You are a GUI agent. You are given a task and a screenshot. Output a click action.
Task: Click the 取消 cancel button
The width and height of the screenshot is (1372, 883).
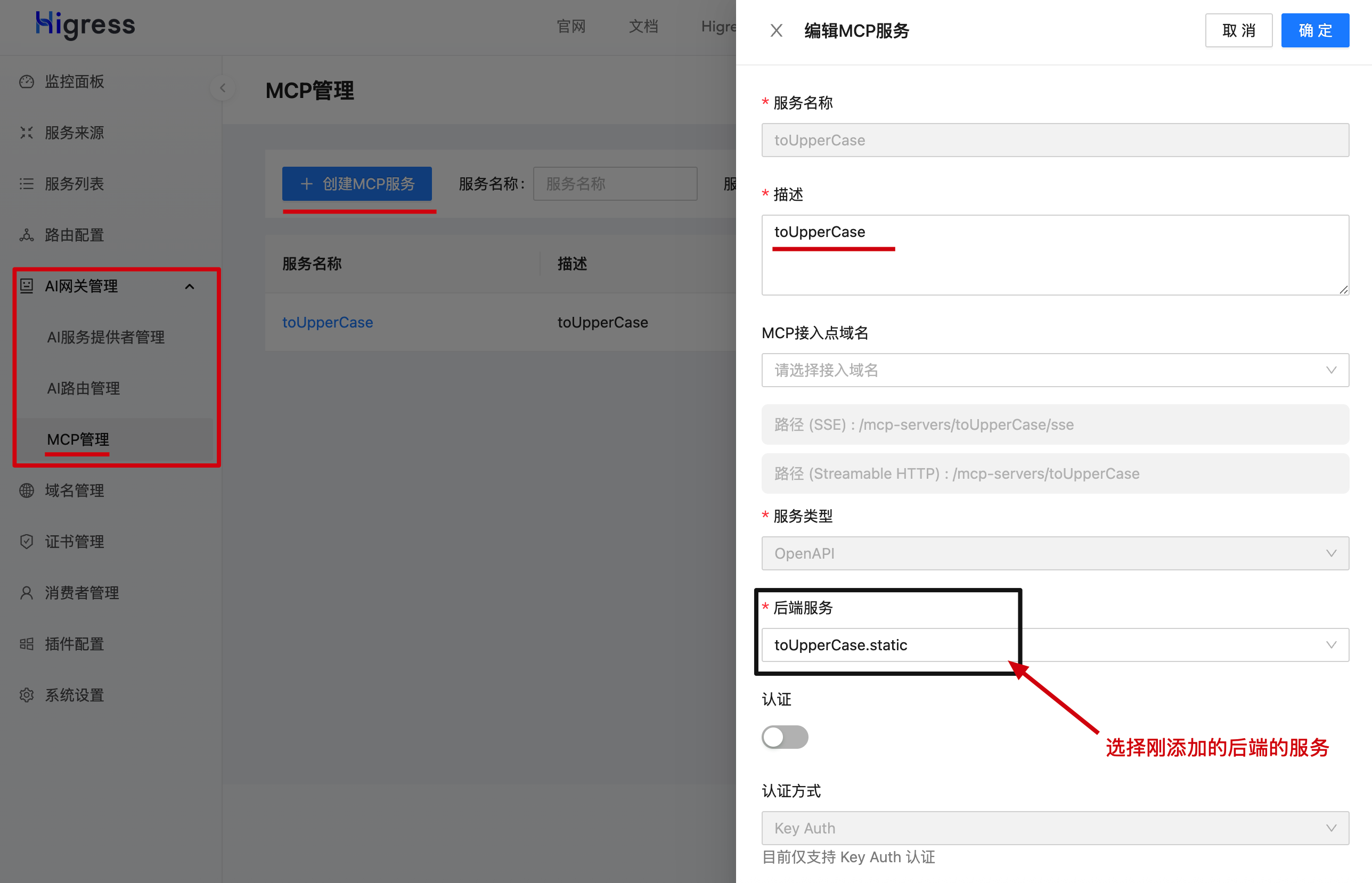[1238, 30]
